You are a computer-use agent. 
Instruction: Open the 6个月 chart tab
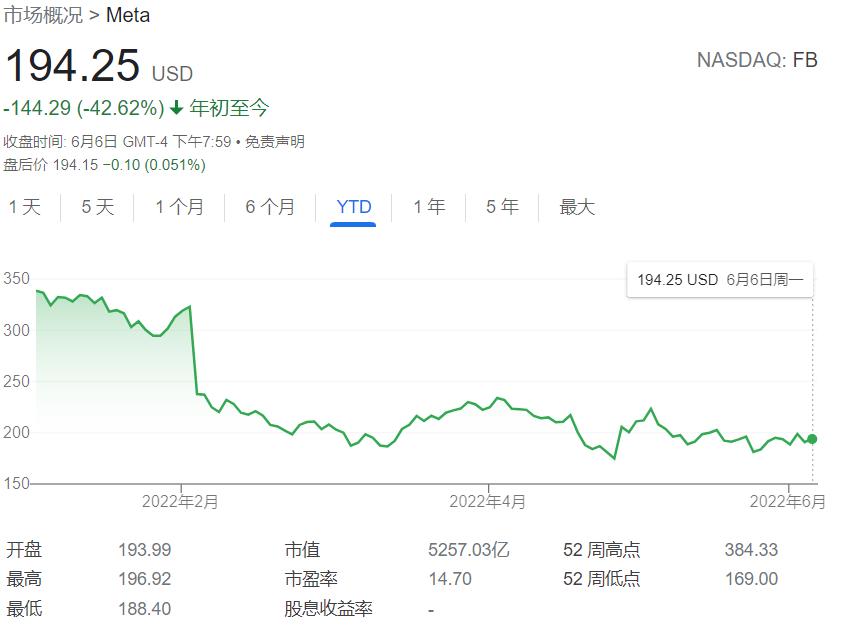(x=270, y=207)
